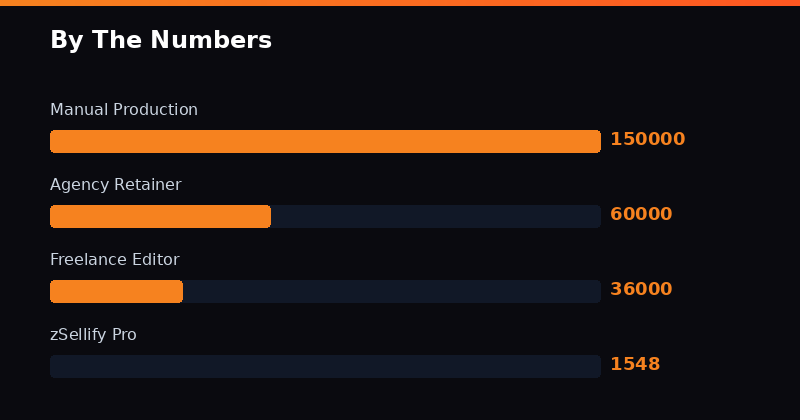Click the word 'Pro' above the last bar
Screen dimensions: 800x420
pyautogui.click(x=124, y=335)
